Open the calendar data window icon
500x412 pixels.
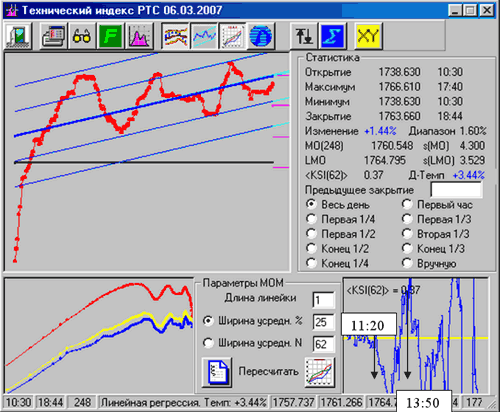click(x=53, y=36)
